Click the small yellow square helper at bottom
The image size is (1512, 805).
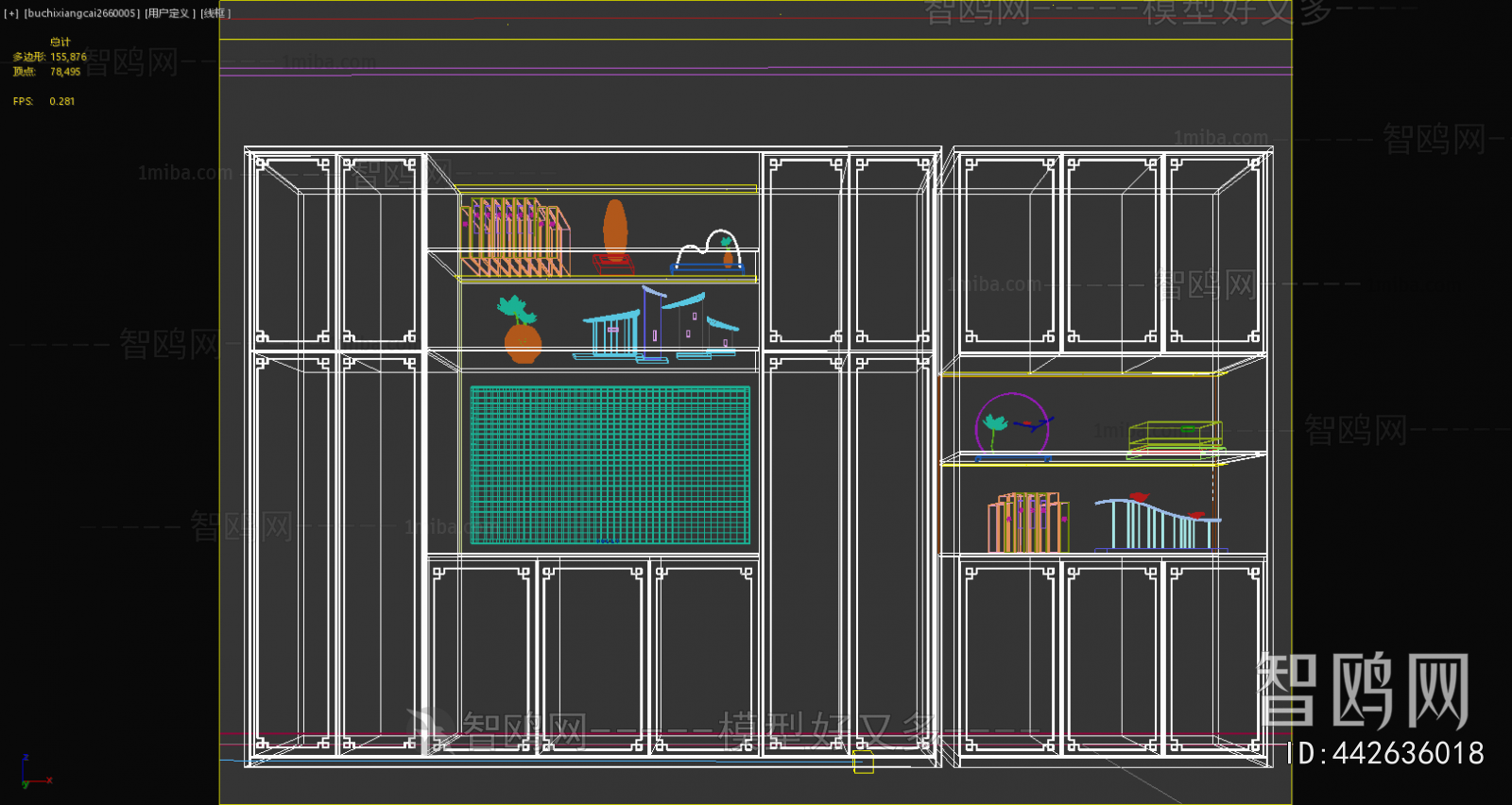[x=863, y=762]
